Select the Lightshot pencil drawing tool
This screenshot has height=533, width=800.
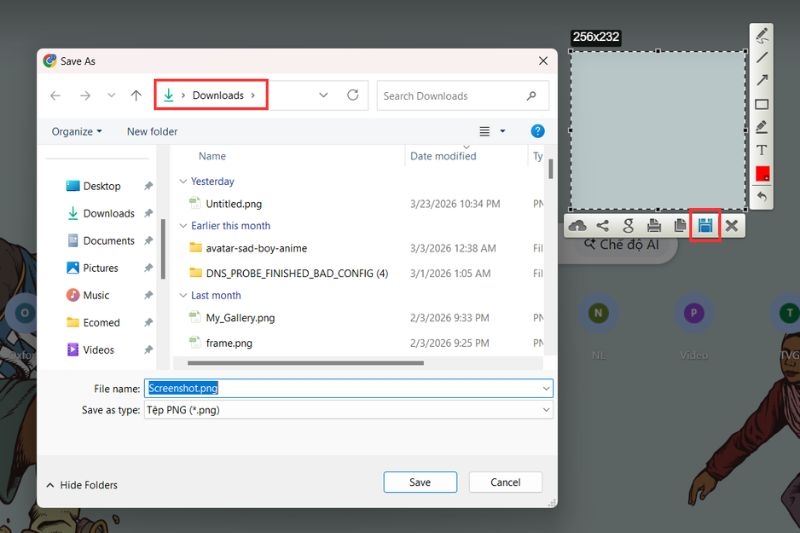(x=762, y=35)
